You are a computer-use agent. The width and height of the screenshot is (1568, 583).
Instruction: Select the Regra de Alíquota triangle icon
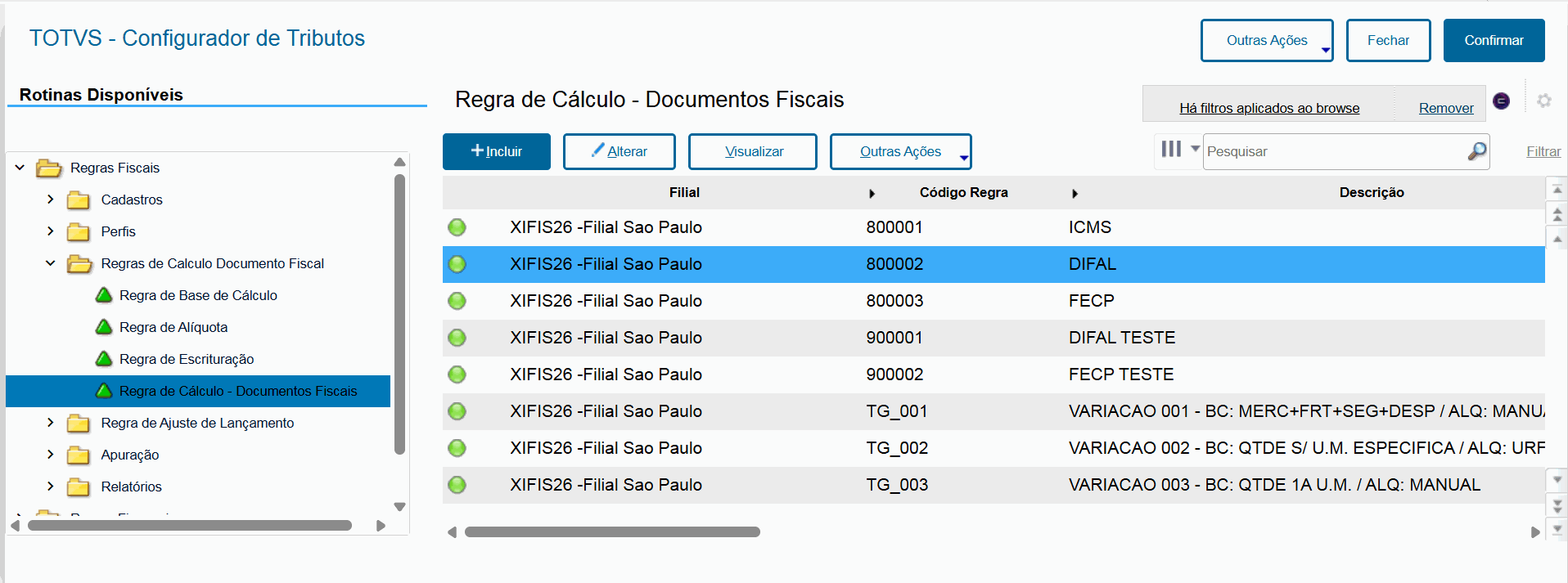(x=104, y=327)
